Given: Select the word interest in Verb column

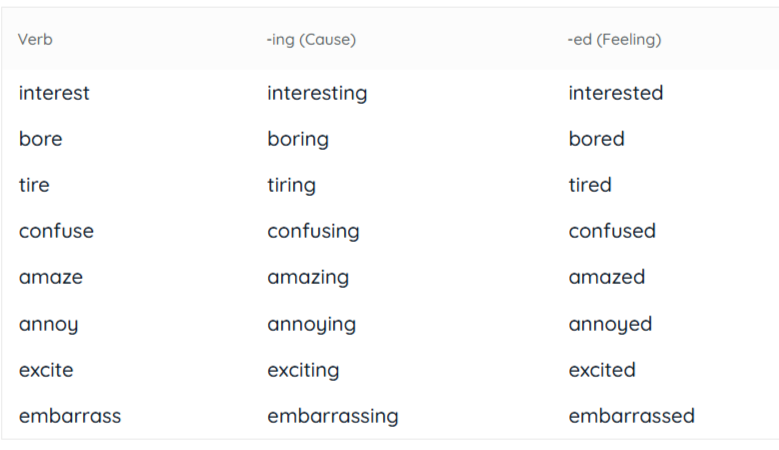Looking at the screenshot, I should click(54, 93).
